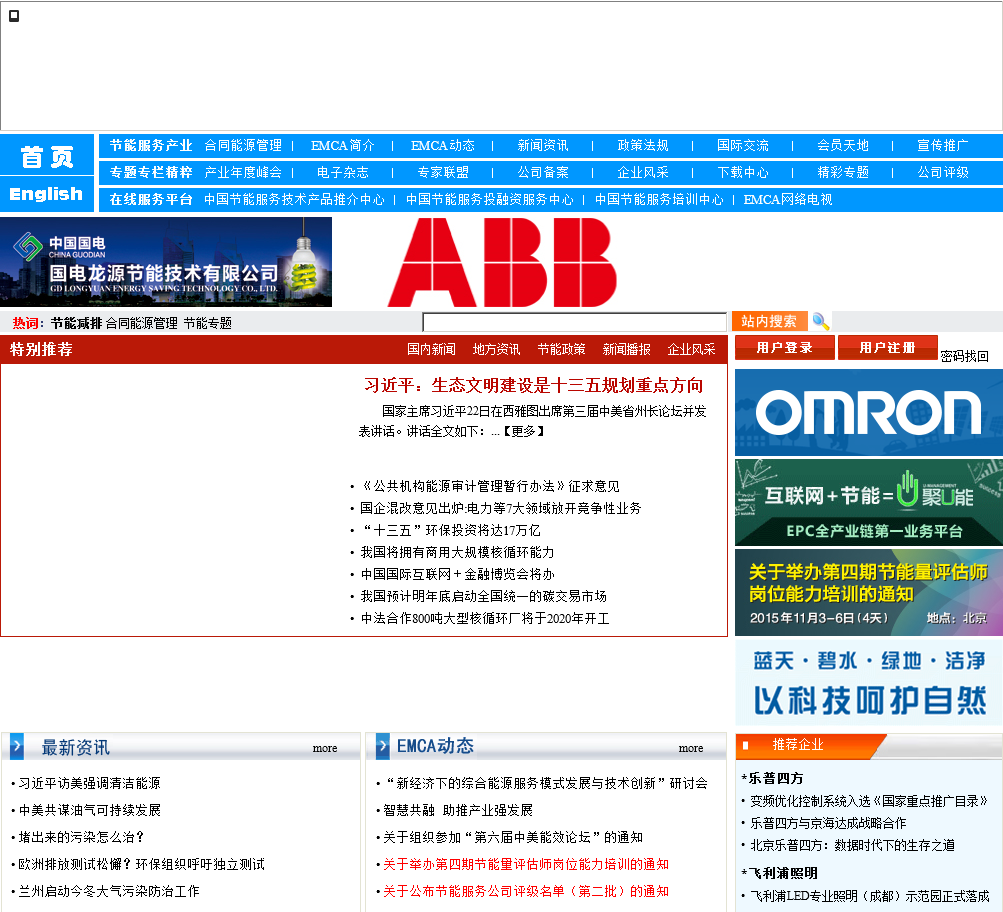Click hot word 节能减排
Image resolution: width=1003 pixels, height=912 pixels.
pyautogui.click(x=76, y=323)
